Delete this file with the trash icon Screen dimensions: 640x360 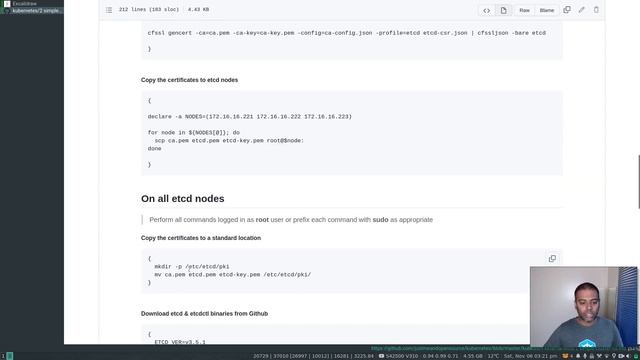click(x=596, y=10)
